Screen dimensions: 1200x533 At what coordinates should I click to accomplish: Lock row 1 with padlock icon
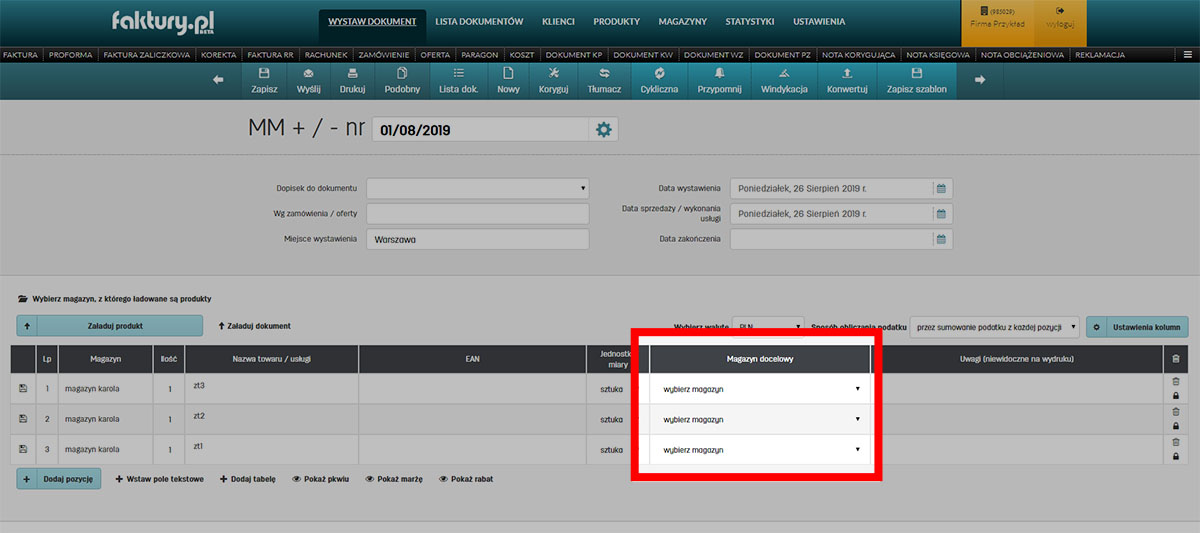point(1175,396)
